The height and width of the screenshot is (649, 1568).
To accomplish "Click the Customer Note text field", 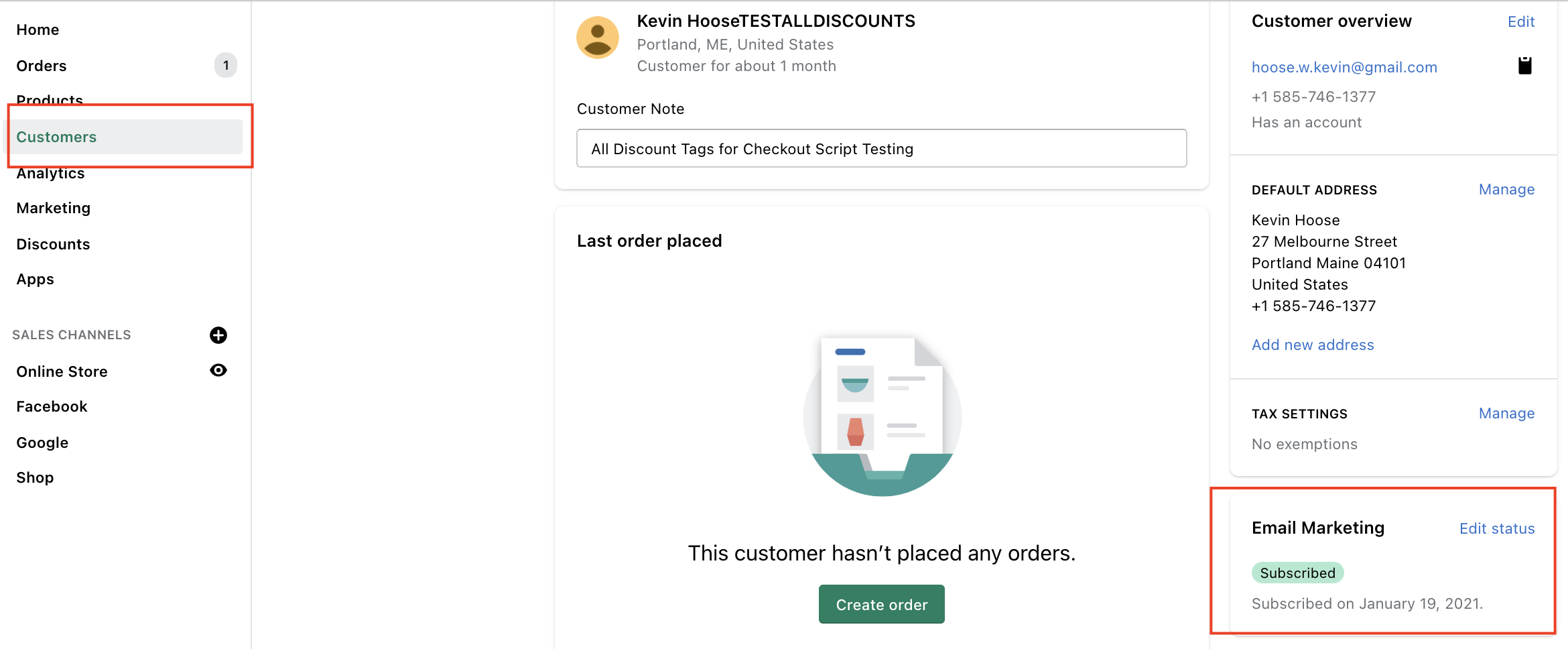I will coord(881,149).
